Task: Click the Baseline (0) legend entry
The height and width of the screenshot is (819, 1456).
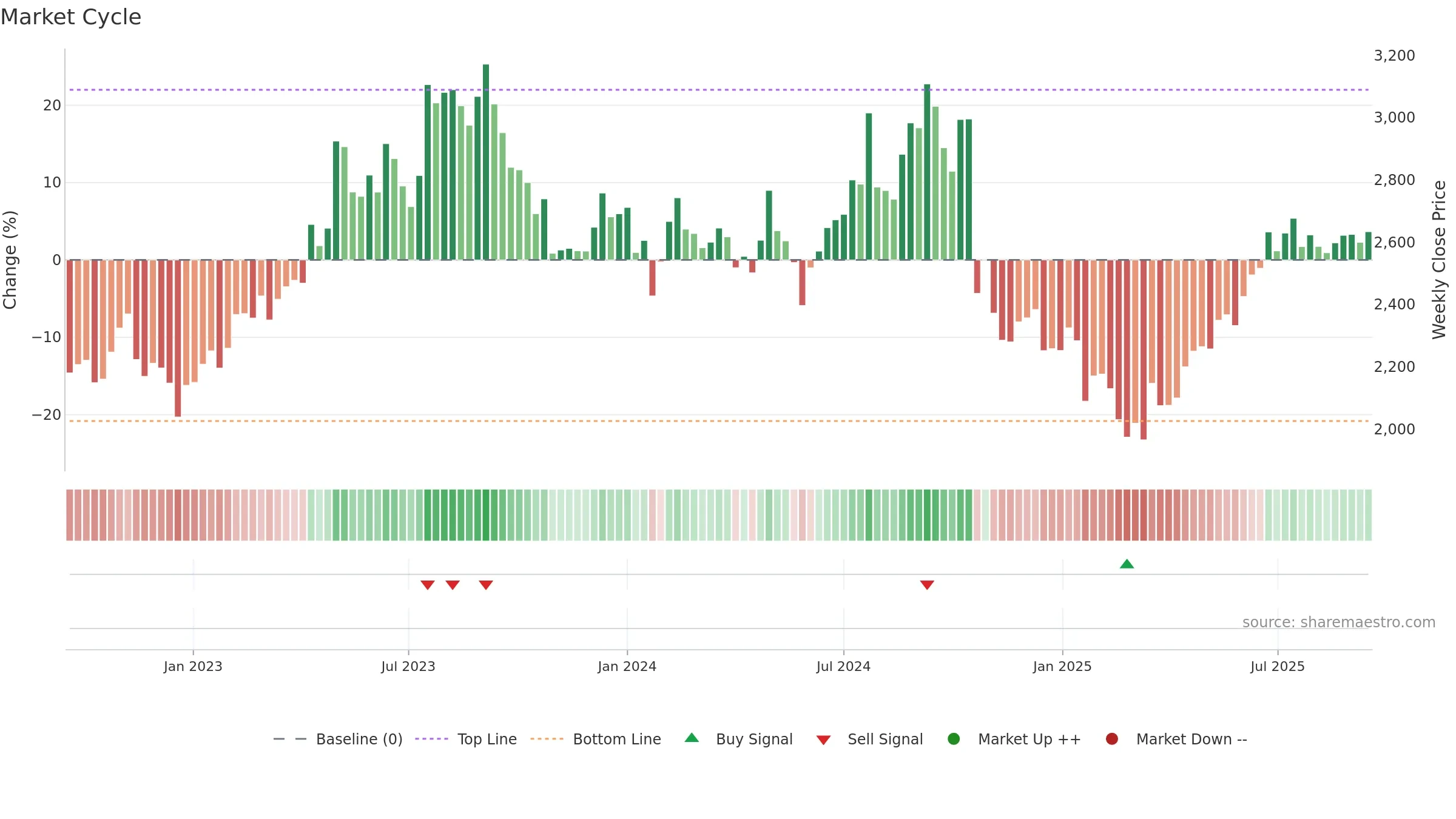Action: pos(338,739)
